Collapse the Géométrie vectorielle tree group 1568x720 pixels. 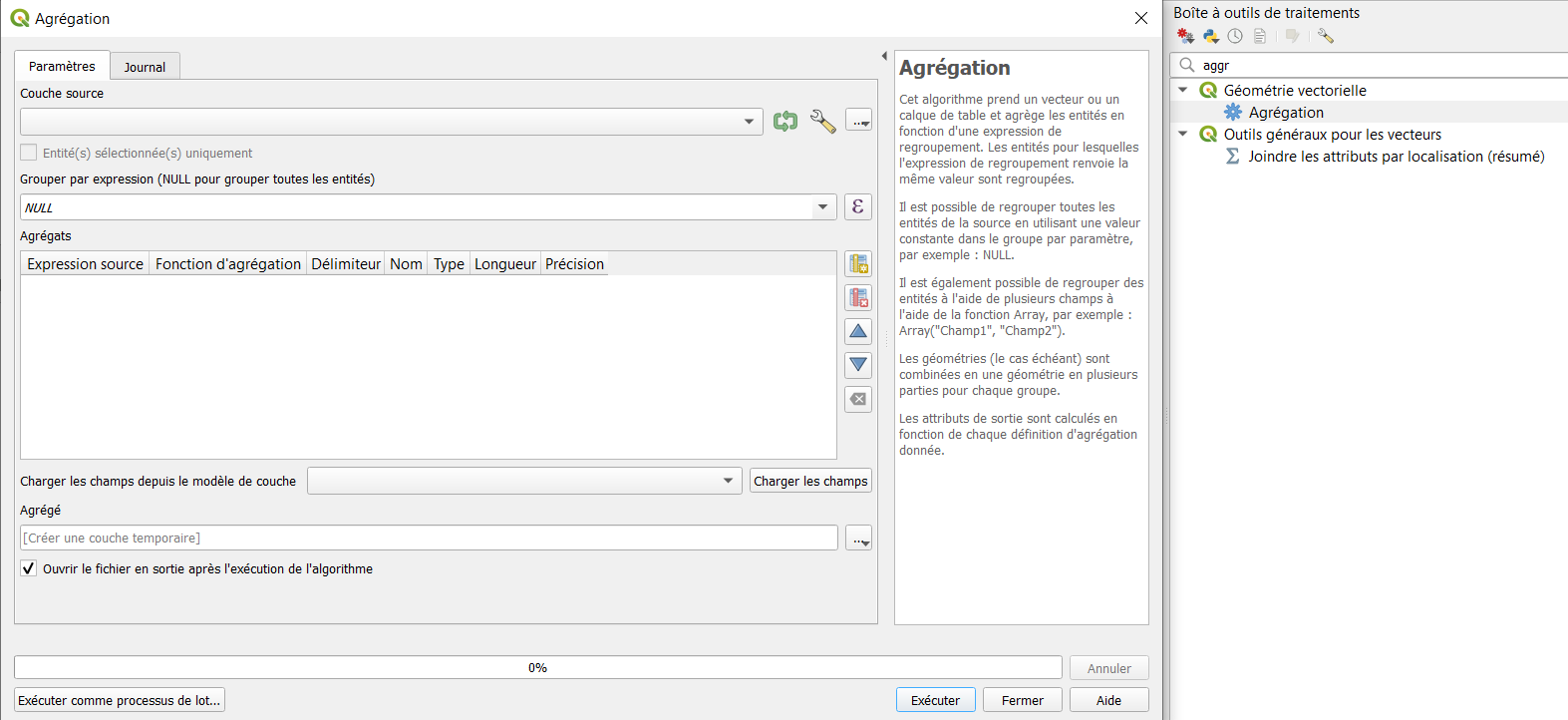1183,90
